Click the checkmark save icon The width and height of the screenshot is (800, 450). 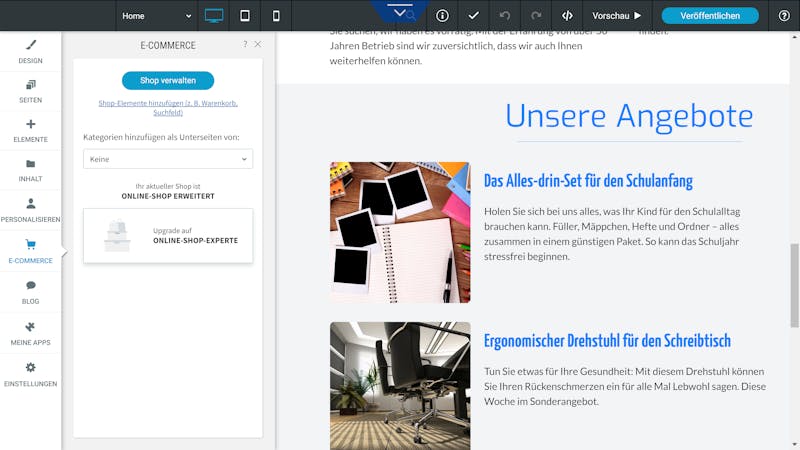[473, 16]
